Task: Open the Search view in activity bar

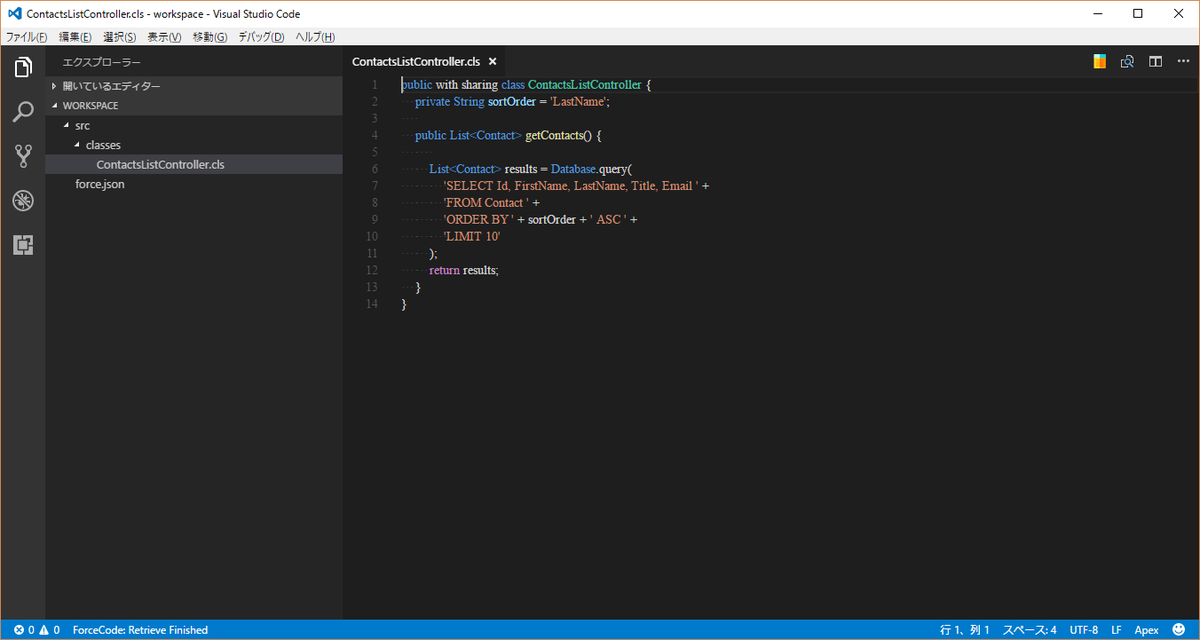Action: click(x=22, y=111)
